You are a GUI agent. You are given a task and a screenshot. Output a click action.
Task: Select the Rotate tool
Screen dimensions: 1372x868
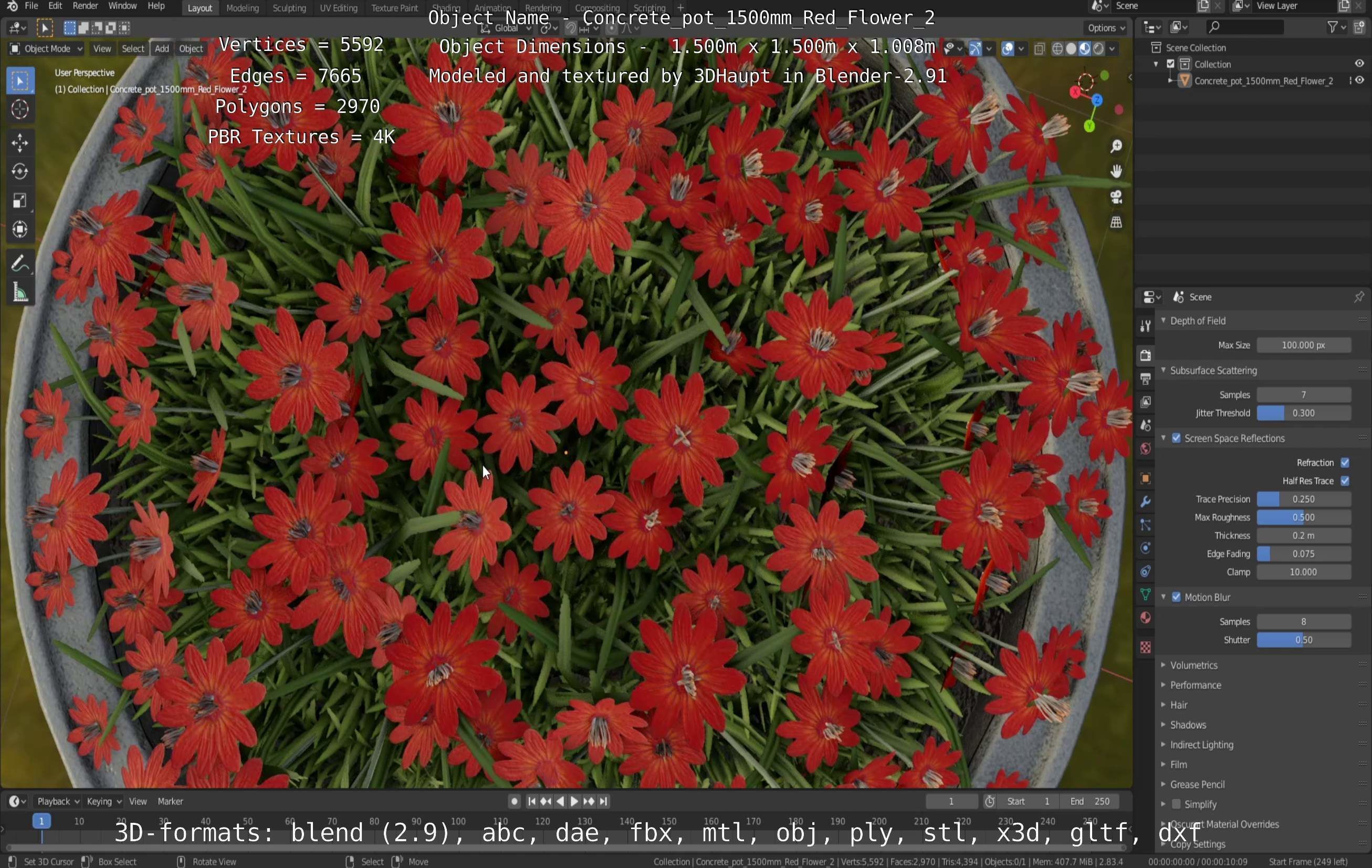pos(20,172)
